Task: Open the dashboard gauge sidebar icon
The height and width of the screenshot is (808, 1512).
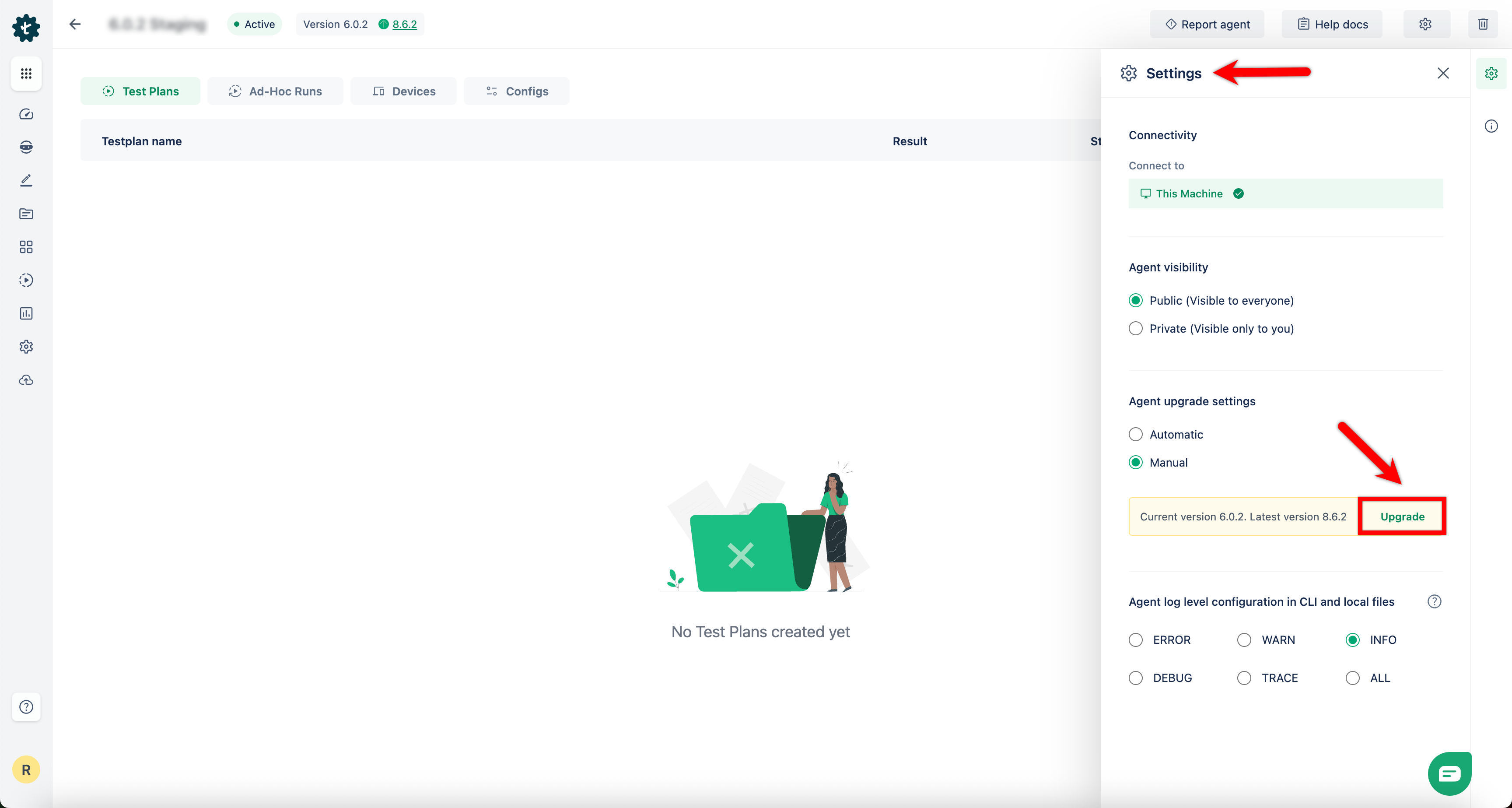Action: click(x=26, y=114)
